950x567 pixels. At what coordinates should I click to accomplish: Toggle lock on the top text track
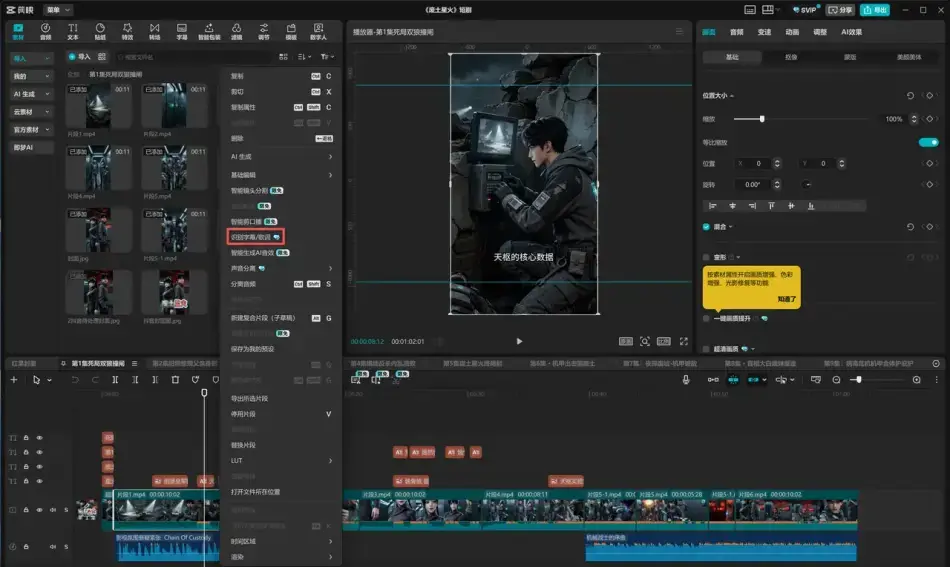coord(26,437)
